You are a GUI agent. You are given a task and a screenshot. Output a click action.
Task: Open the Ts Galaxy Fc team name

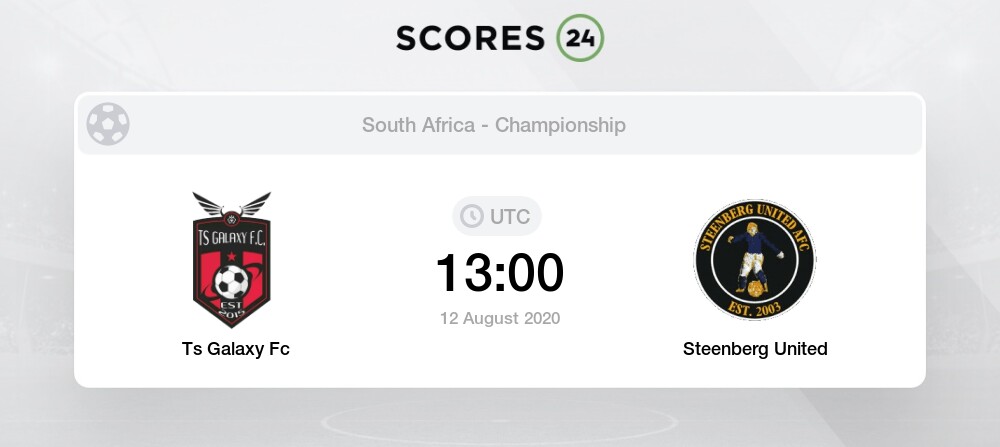tap(236, 349)
